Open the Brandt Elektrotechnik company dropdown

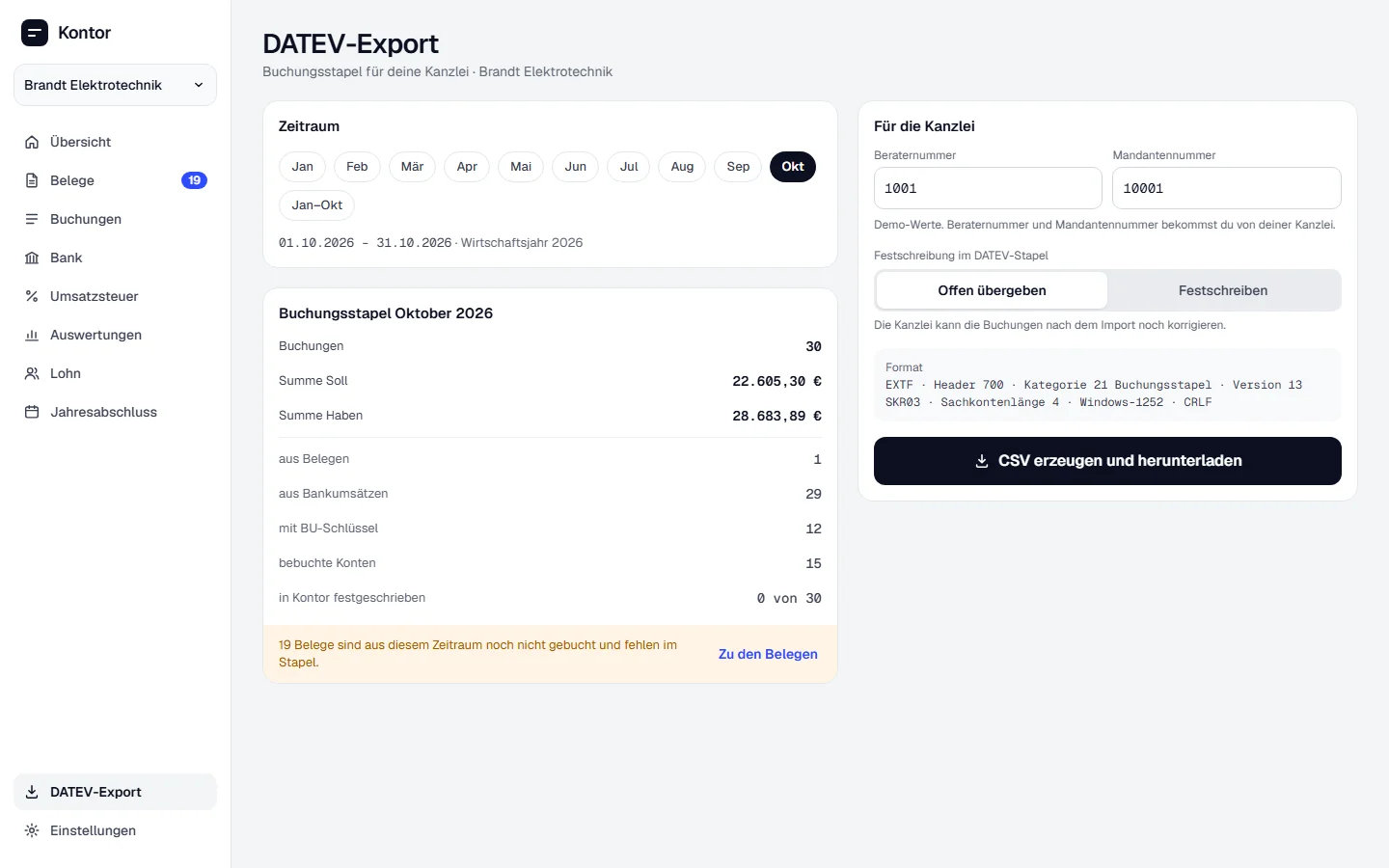click(x=115, y=85)
